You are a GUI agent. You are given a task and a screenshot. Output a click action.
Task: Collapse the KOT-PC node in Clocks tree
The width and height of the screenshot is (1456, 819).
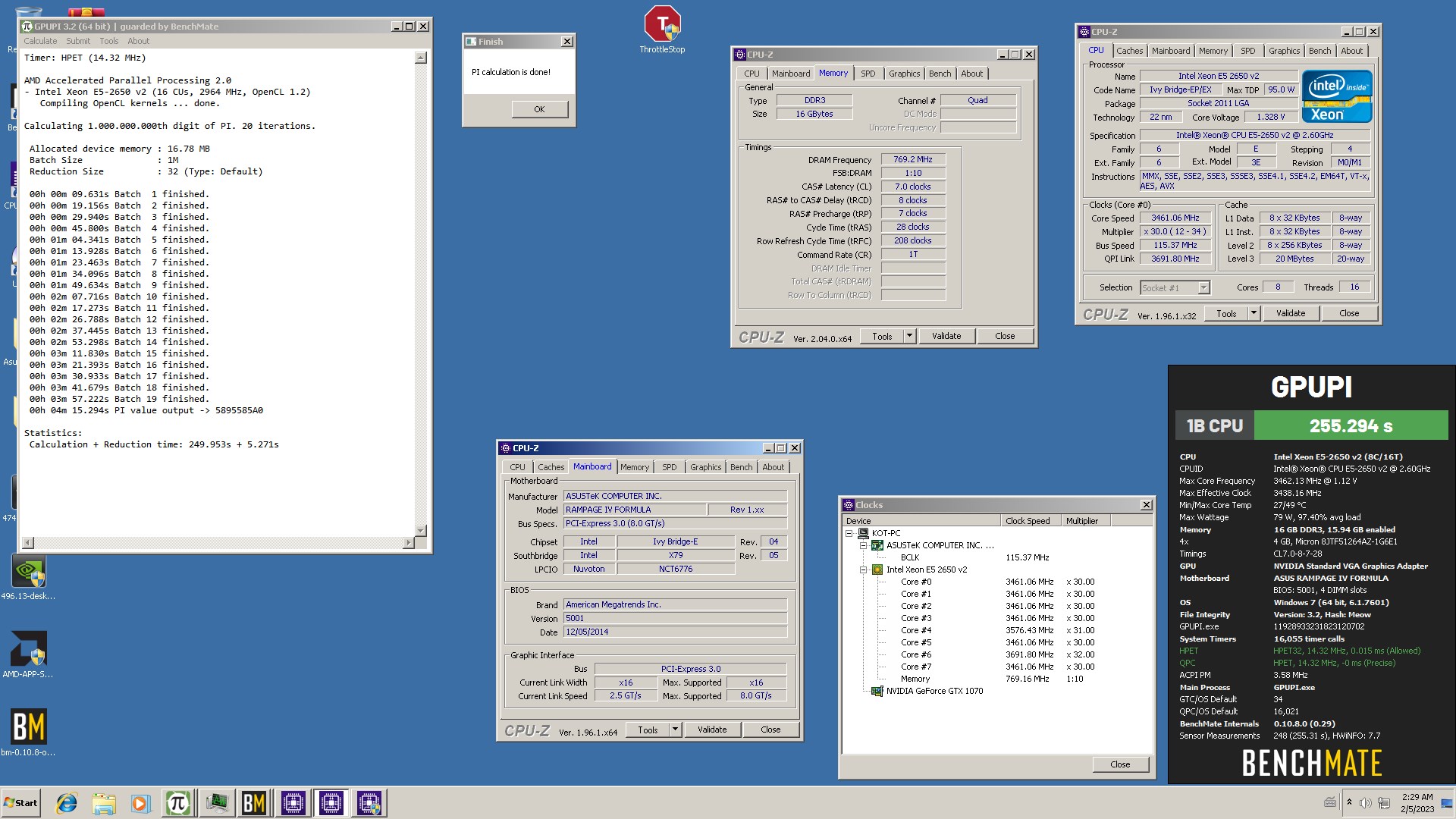(x=849, y=533)
